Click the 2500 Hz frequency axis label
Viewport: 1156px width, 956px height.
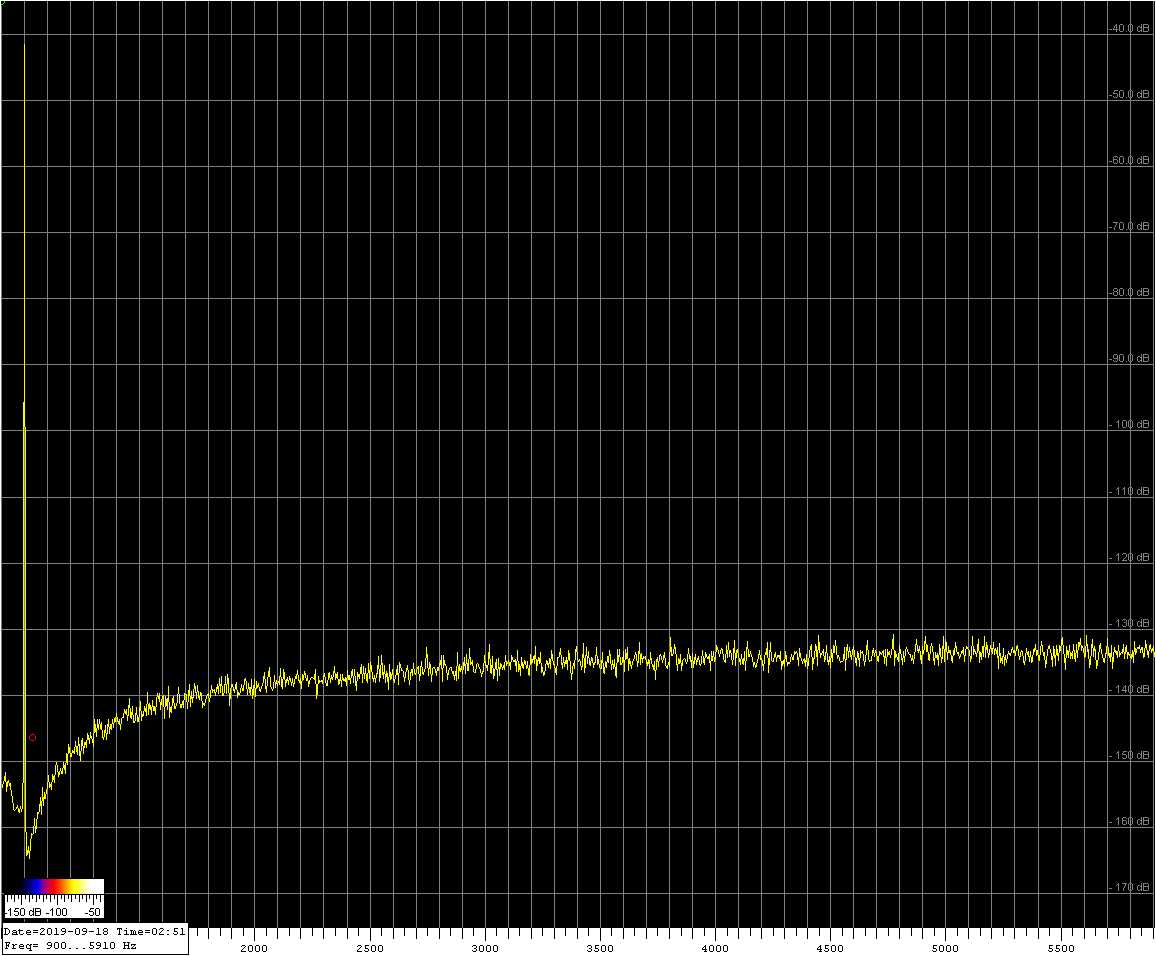coord(369,949)
